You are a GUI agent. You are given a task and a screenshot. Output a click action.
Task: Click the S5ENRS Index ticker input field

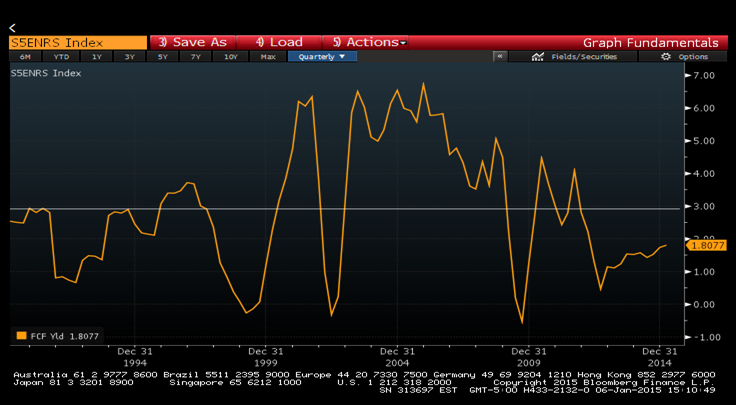(x=75, y=42)
